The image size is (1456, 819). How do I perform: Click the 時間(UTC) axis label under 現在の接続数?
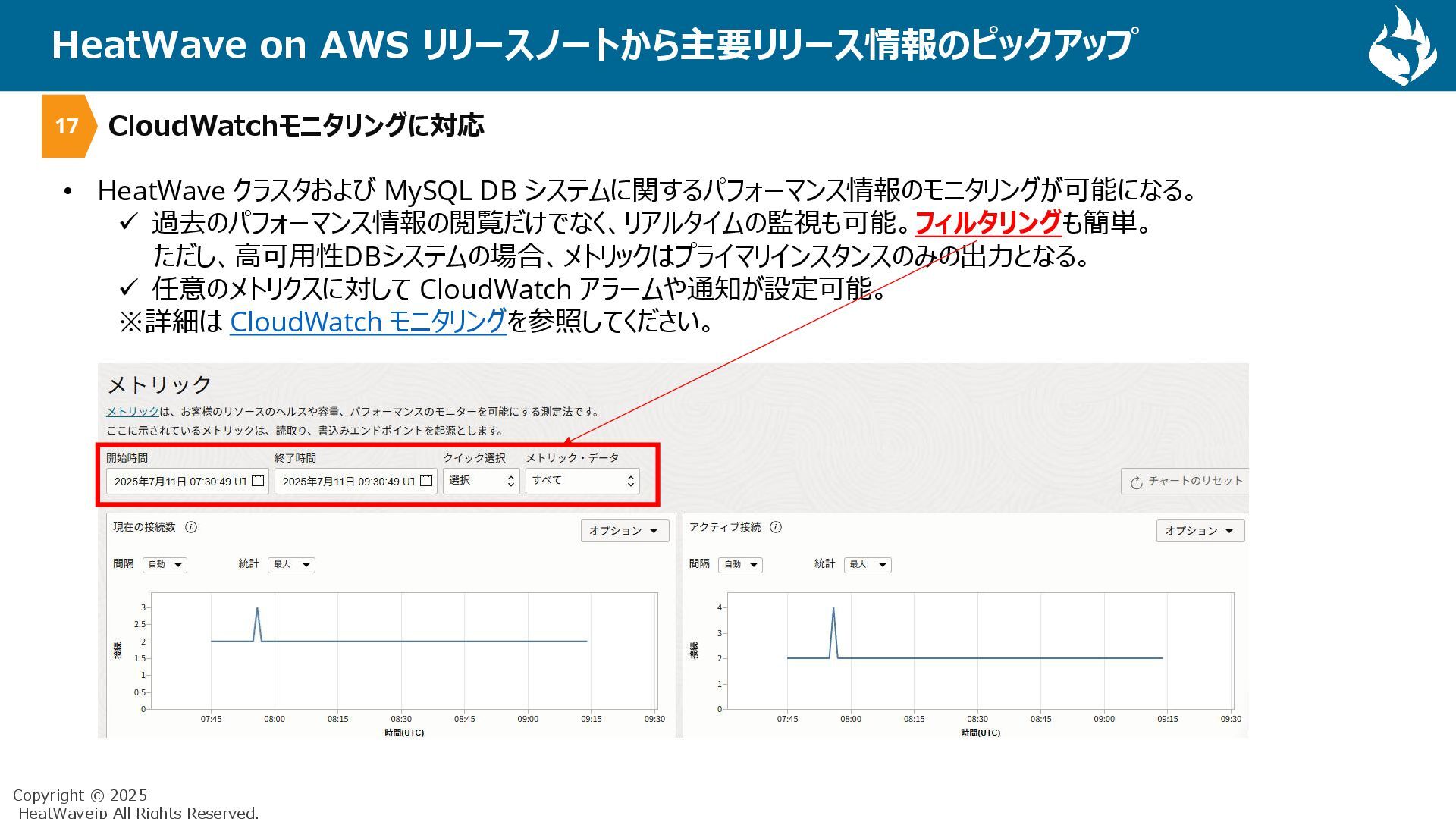click(404, 733)
